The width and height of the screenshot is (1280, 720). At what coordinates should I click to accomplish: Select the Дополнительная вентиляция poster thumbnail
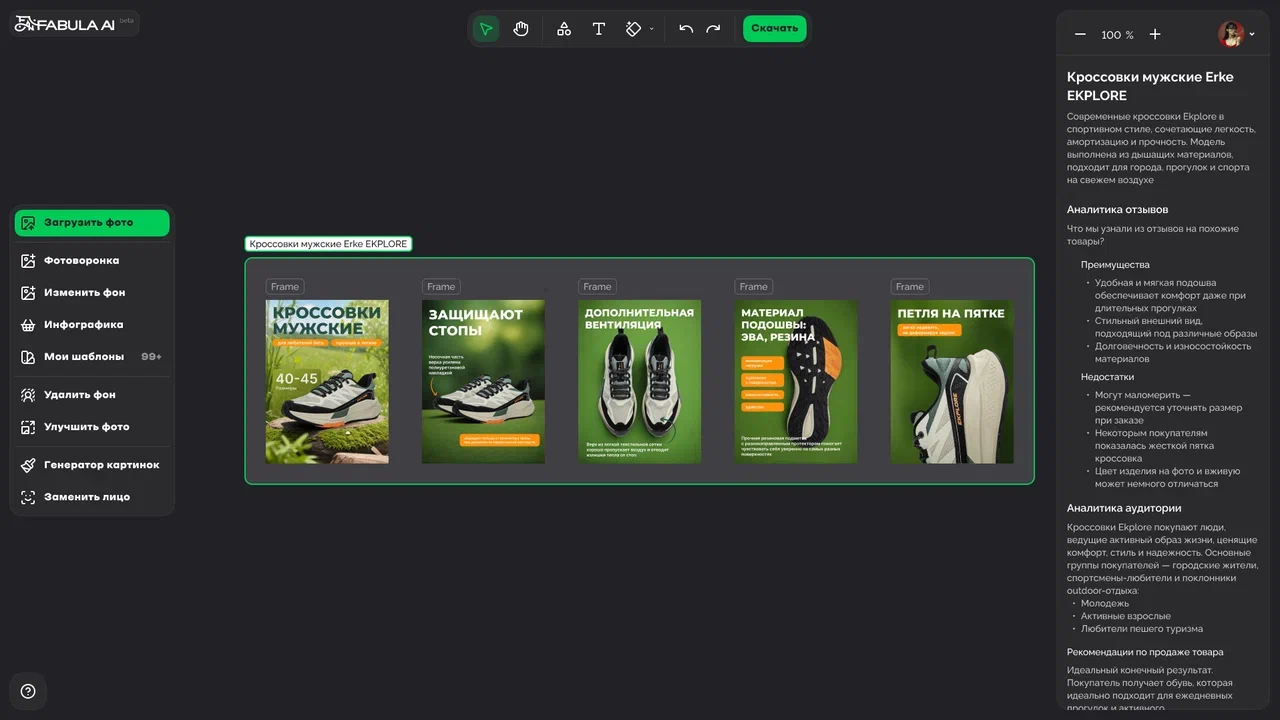pos(639,381)
